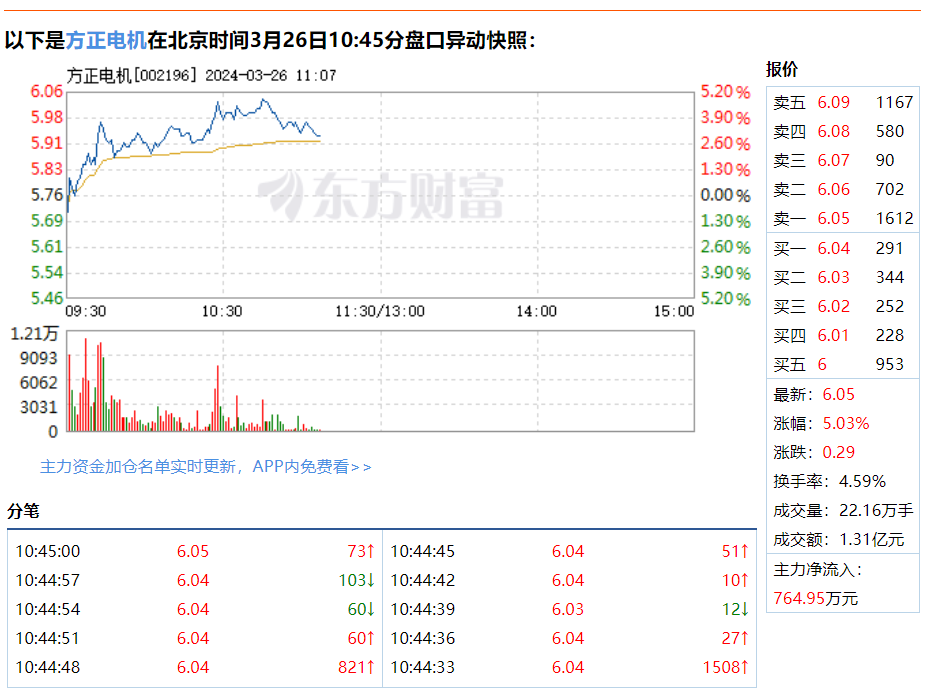Click the tick row at 10:44:54
The width and height of the screenshot is (934, 697).
195,609
